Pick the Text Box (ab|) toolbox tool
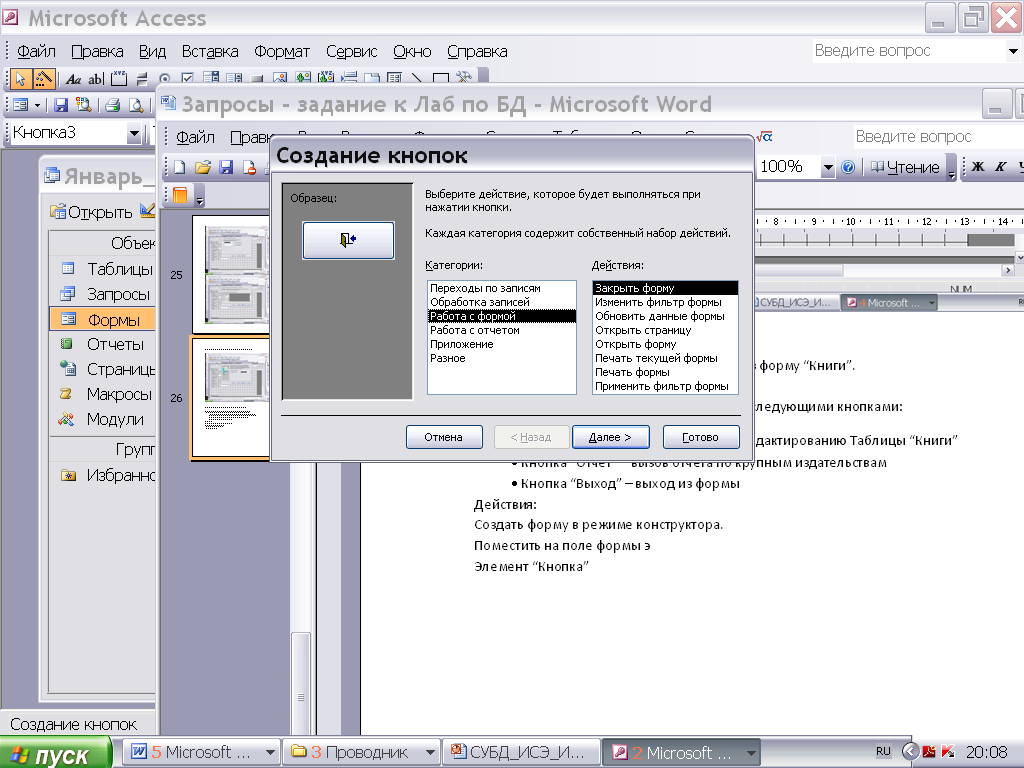 click(96, 80)
